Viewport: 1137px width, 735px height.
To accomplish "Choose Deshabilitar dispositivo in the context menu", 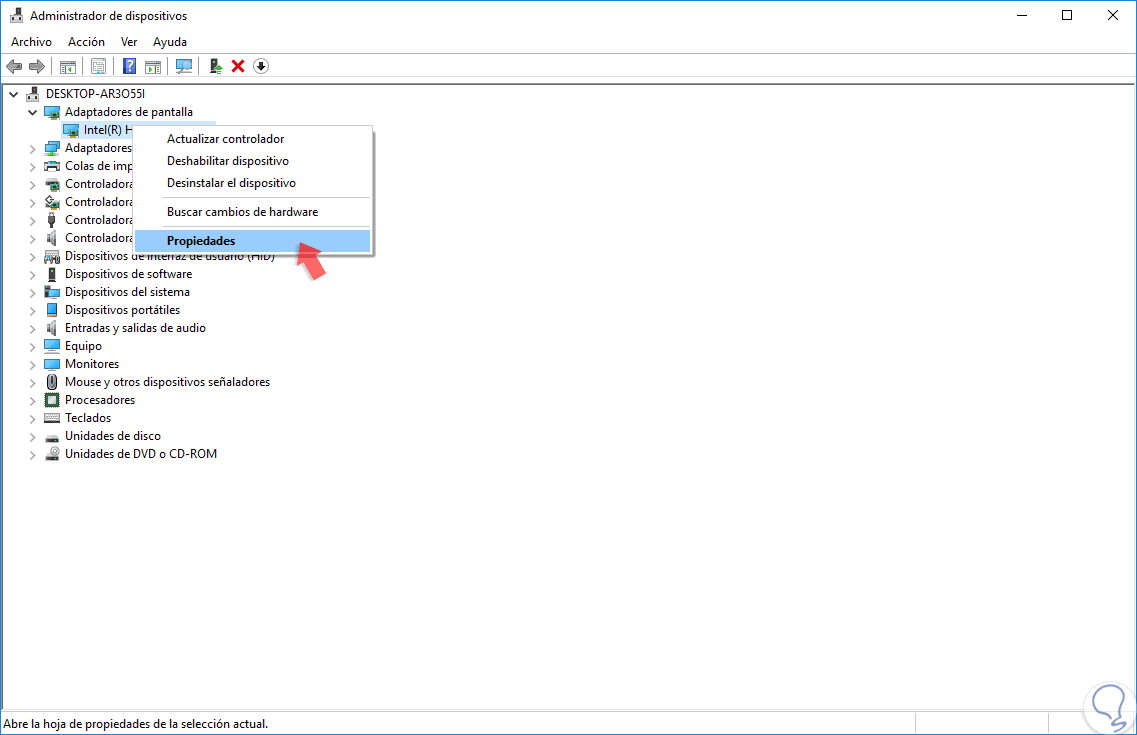I will 253,161.
